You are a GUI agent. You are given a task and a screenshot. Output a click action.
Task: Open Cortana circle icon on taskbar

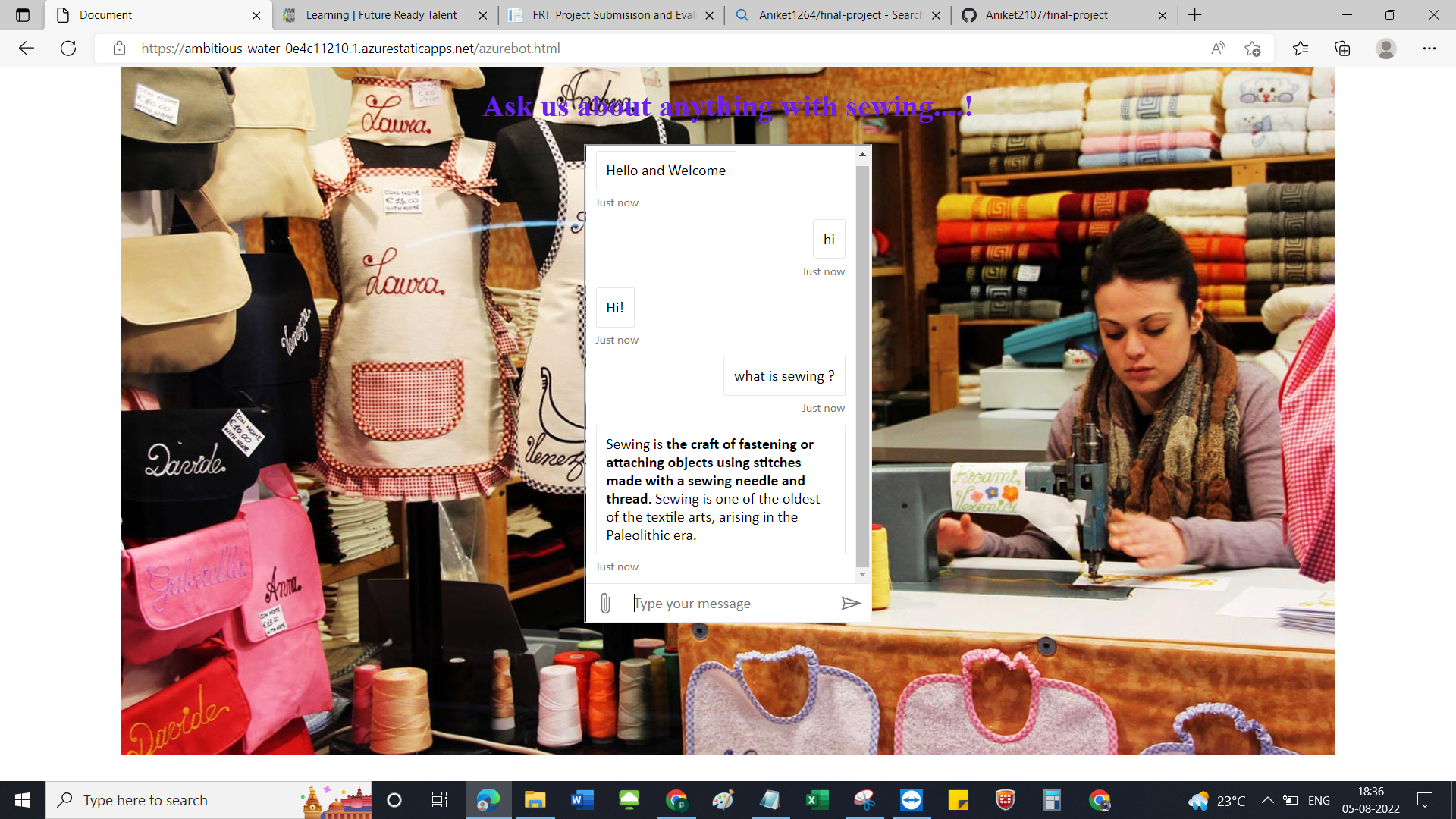(x=394, y=800)
